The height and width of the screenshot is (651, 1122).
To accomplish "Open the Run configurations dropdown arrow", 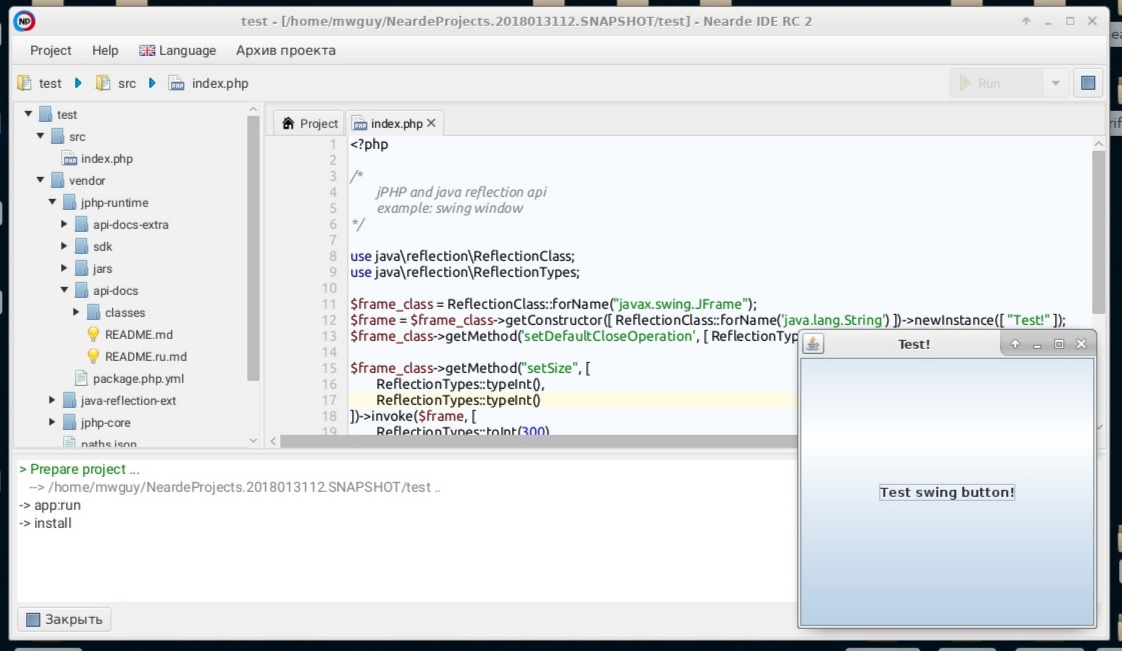I will [x=1055, y=83].
